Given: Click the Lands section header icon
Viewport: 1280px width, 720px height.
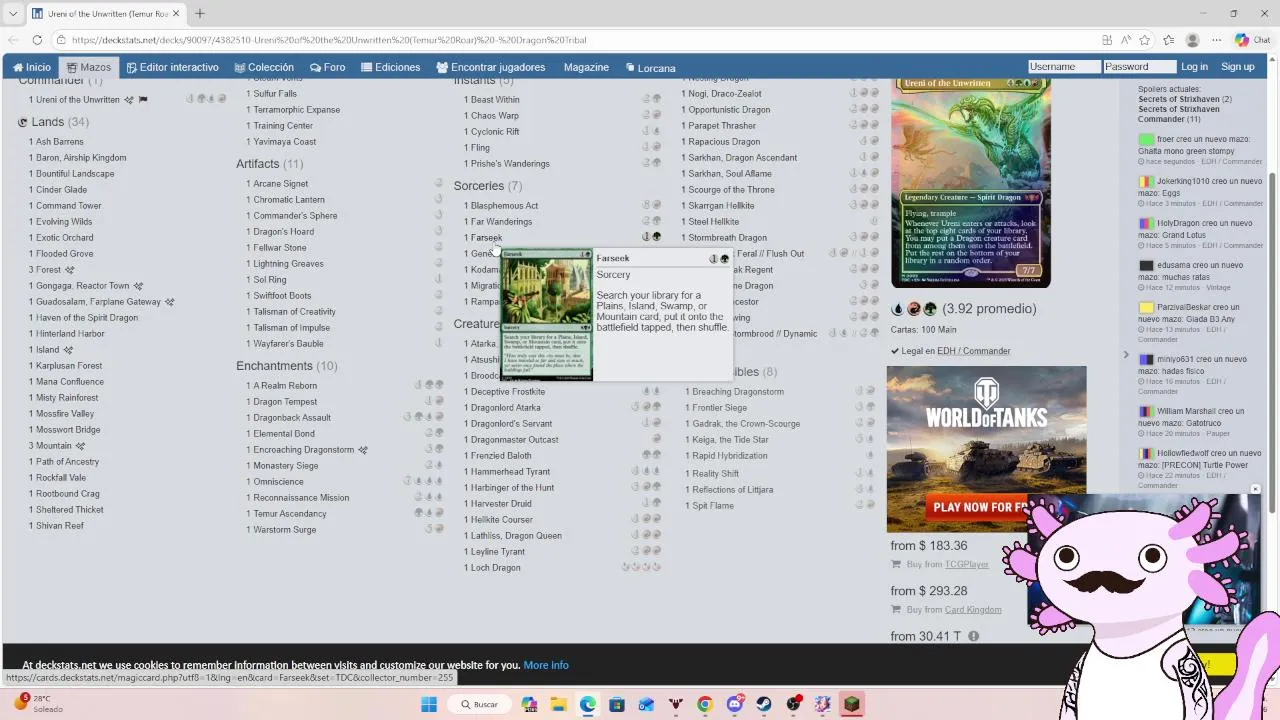Looking at the screenshot, I should click(x=22, y=122).
